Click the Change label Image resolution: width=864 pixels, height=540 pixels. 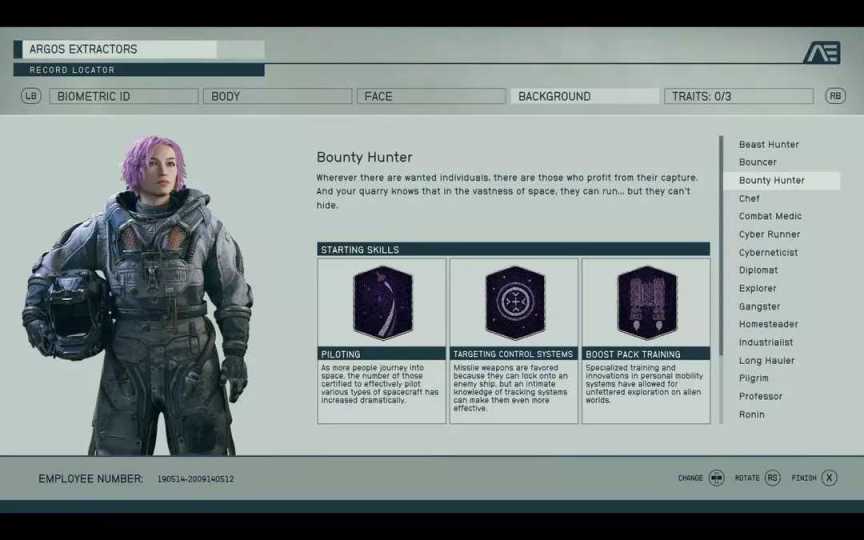tap(690, 478)
